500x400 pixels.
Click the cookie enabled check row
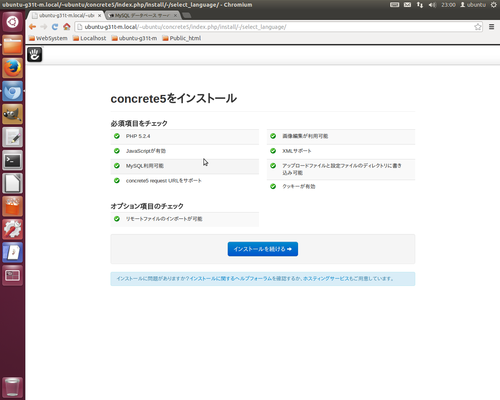click(341, 187)
